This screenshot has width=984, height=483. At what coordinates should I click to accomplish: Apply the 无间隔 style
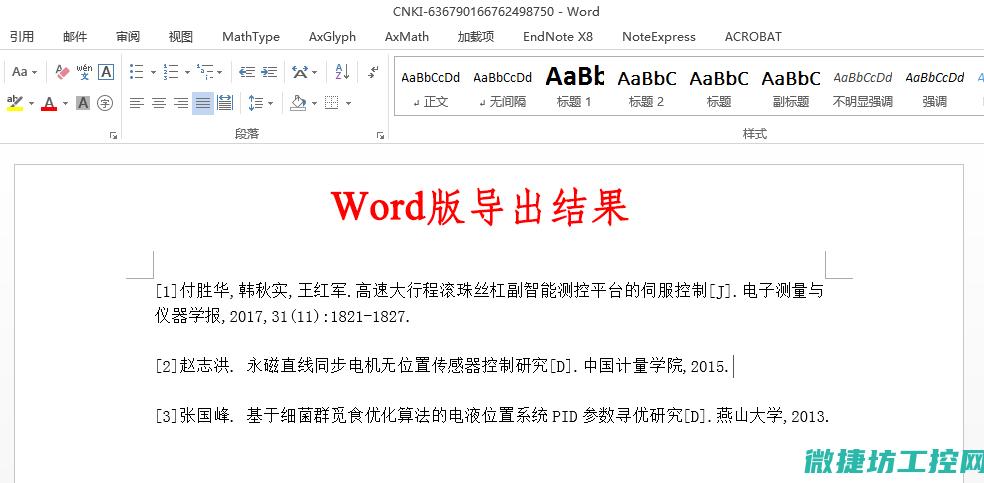[503, 87]
